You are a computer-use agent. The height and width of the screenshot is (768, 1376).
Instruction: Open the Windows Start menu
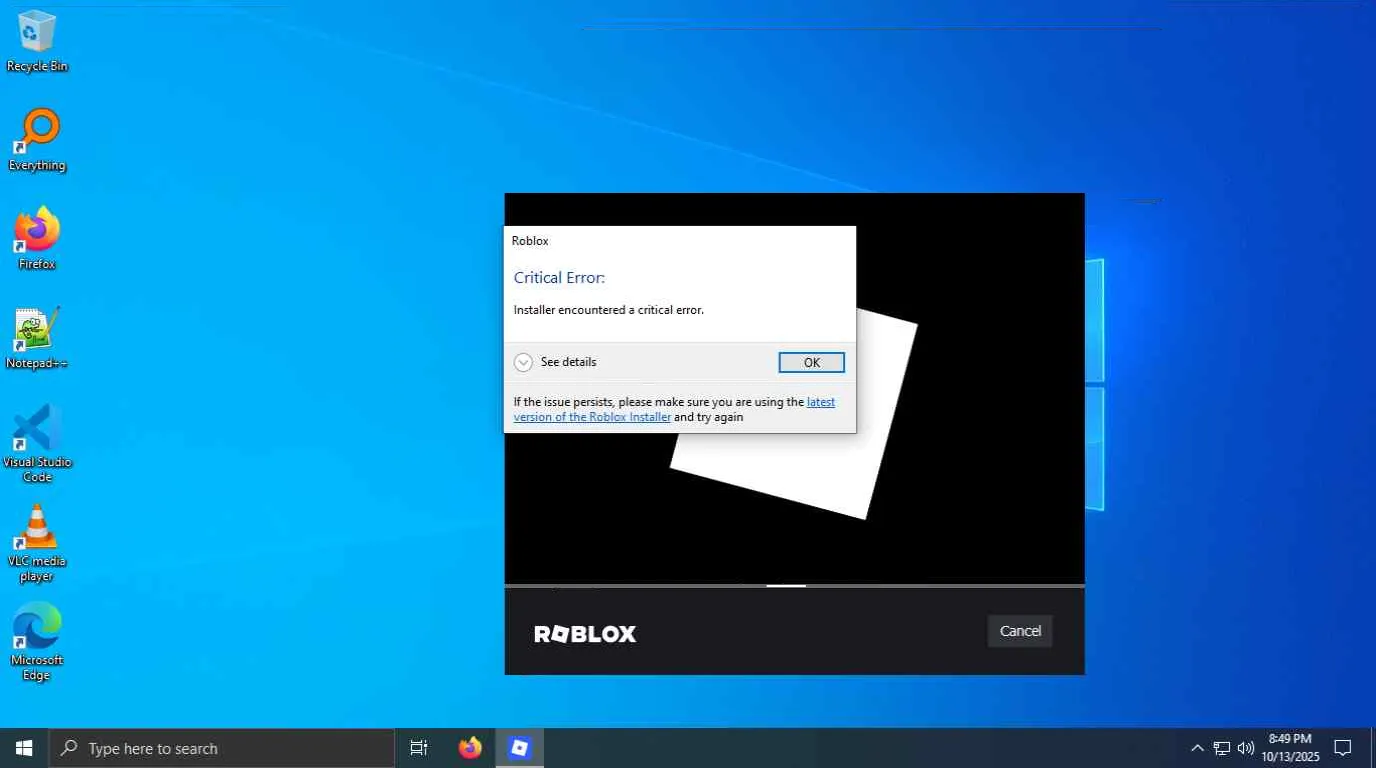pyautogui.click(x=24, y=748)
